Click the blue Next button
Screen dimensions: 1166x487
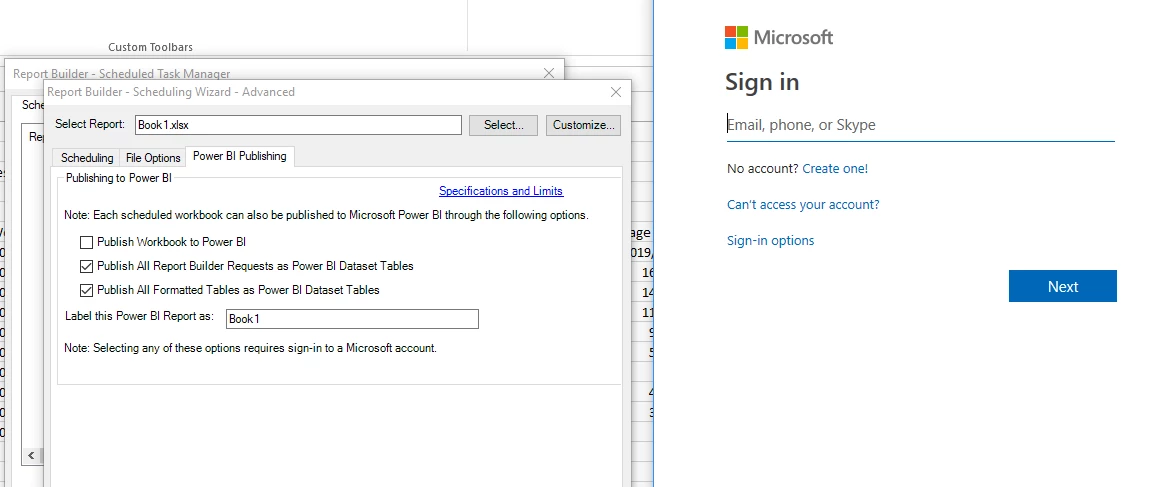tap(1063, 286)
